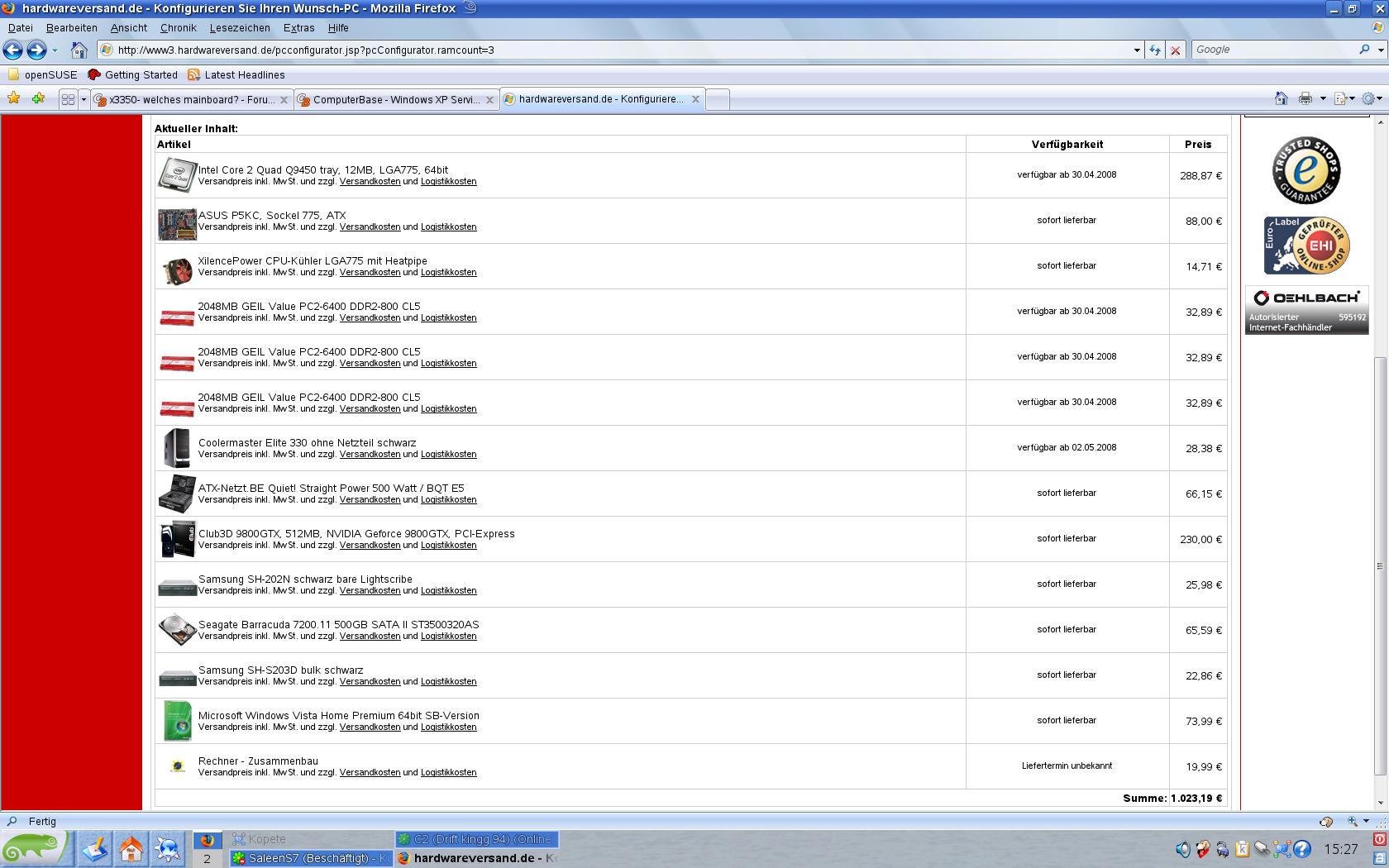Image resolution: width=1389 pixels, height=868 pixels.
Task: Click the page vertical scrollbar thumb
Action: [x=1379, y=565]
